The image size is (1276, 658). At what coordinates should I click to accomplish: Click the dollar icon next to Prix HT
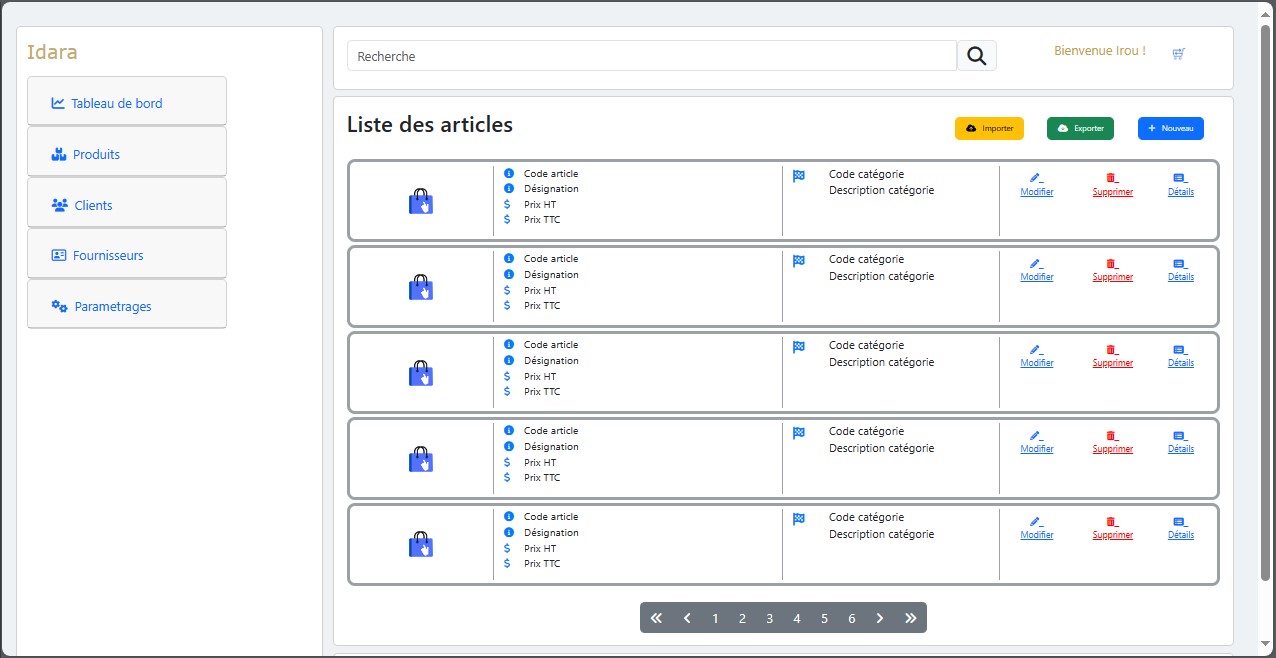click(510, 204)
